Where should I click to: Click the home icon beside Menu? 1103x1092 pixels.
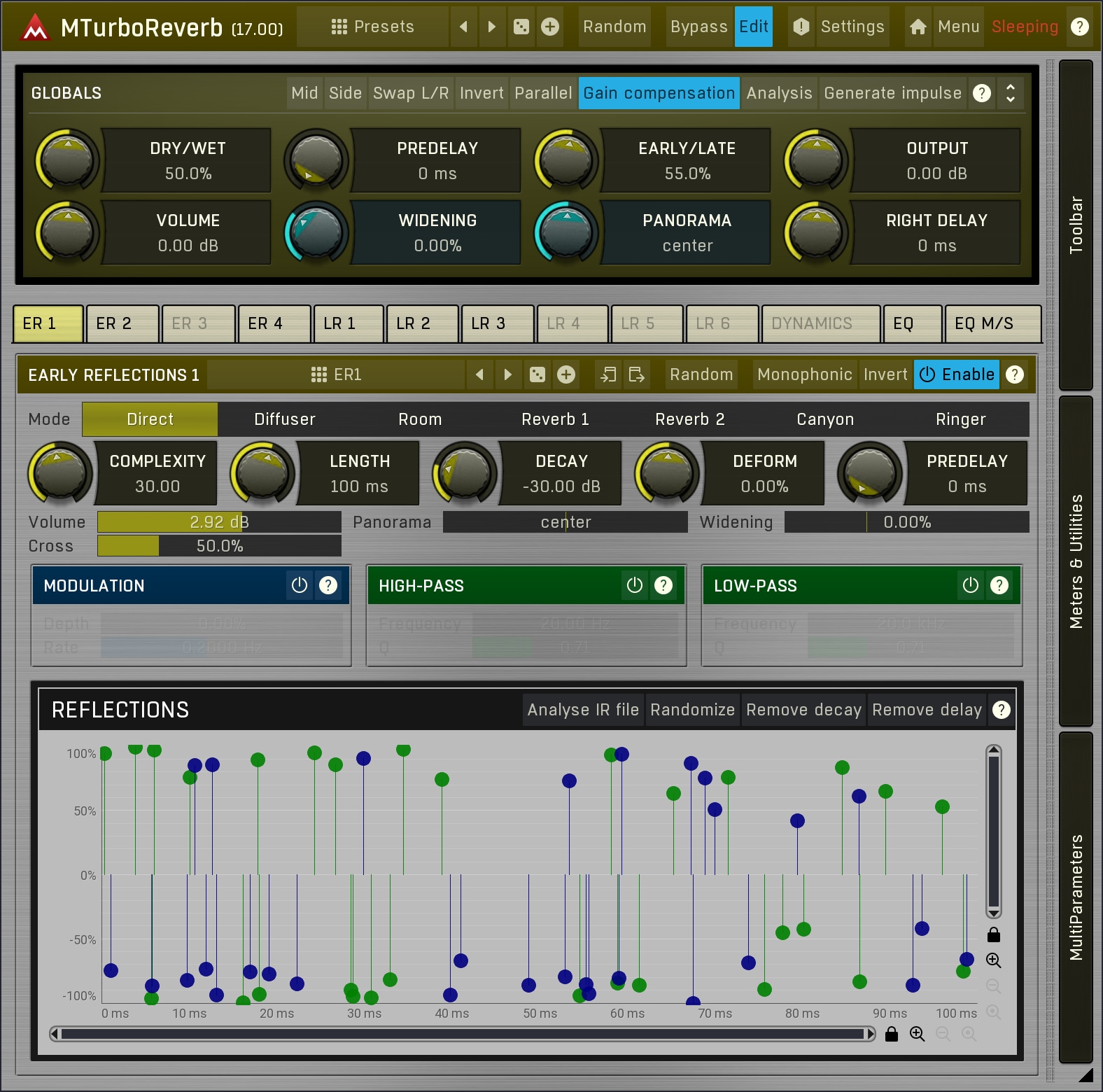[x=918, y=27]
